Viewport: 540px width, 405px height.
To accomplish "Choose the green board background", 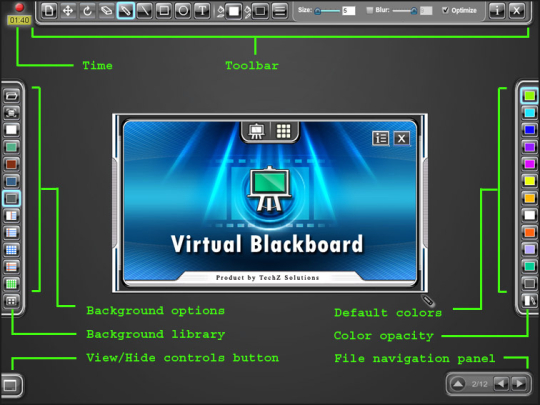I will (x=11, y=147).
